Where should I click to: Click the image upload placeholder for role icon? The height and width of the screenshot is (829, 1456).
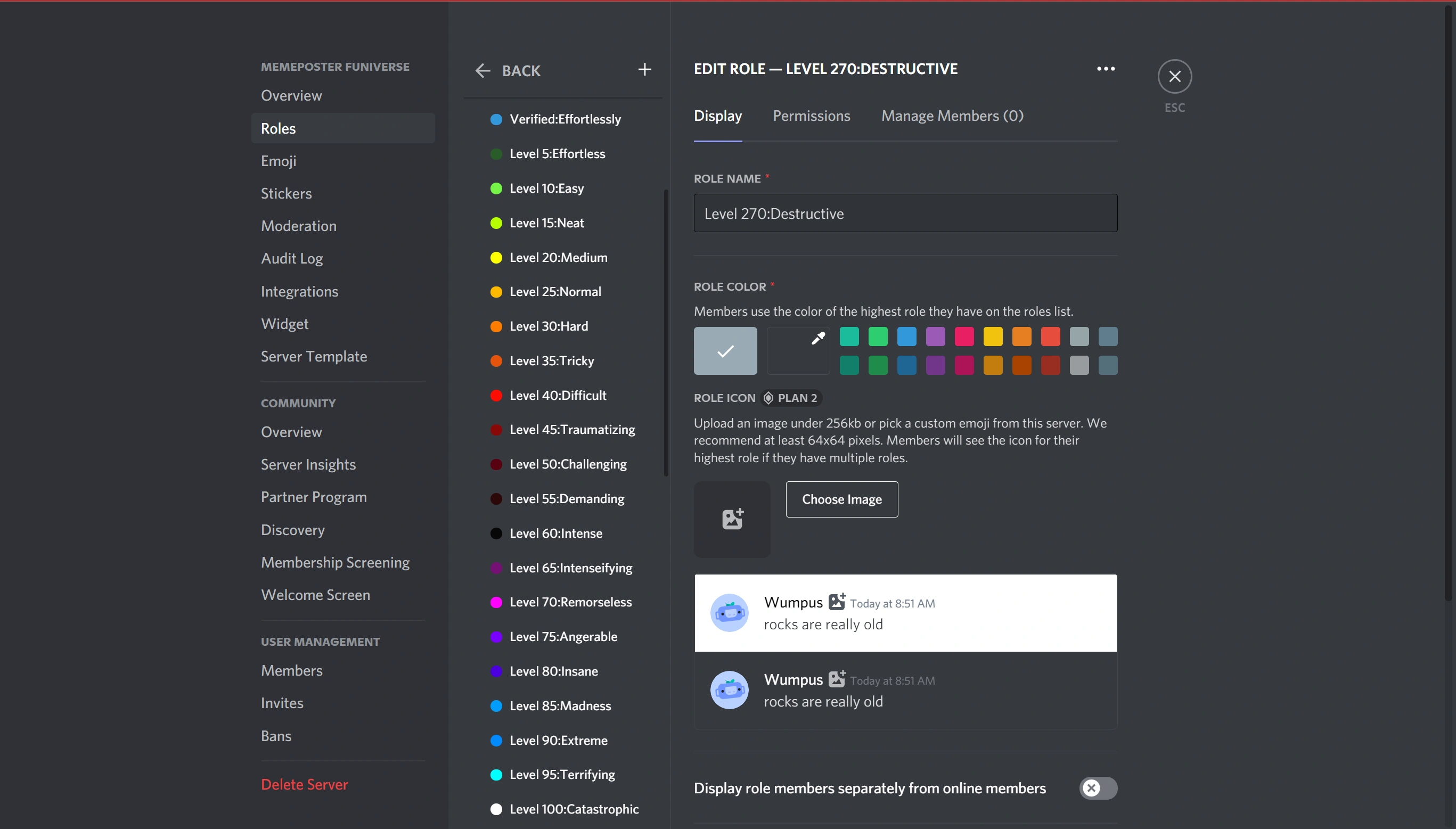coord(731,519)
